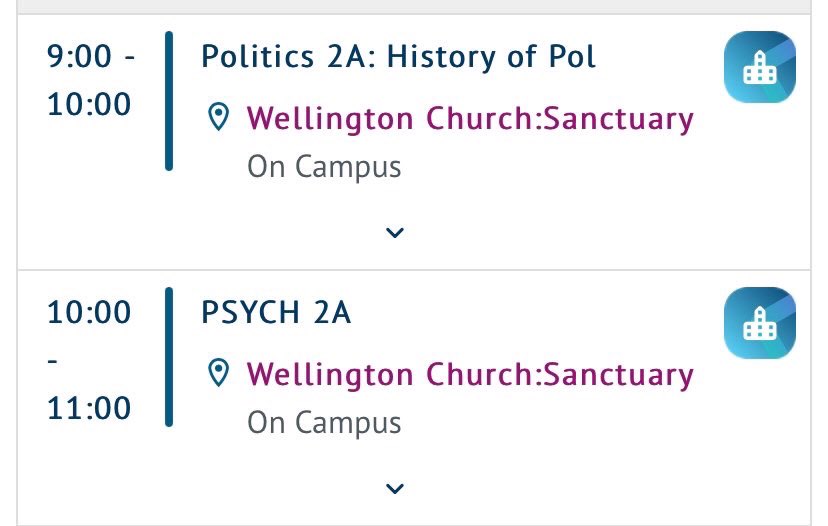Image resolution: width=828 pixels, height=526 pixels.
Task: Click empty area beside the PSYCH 2A chevron
Action: point(581,489)
